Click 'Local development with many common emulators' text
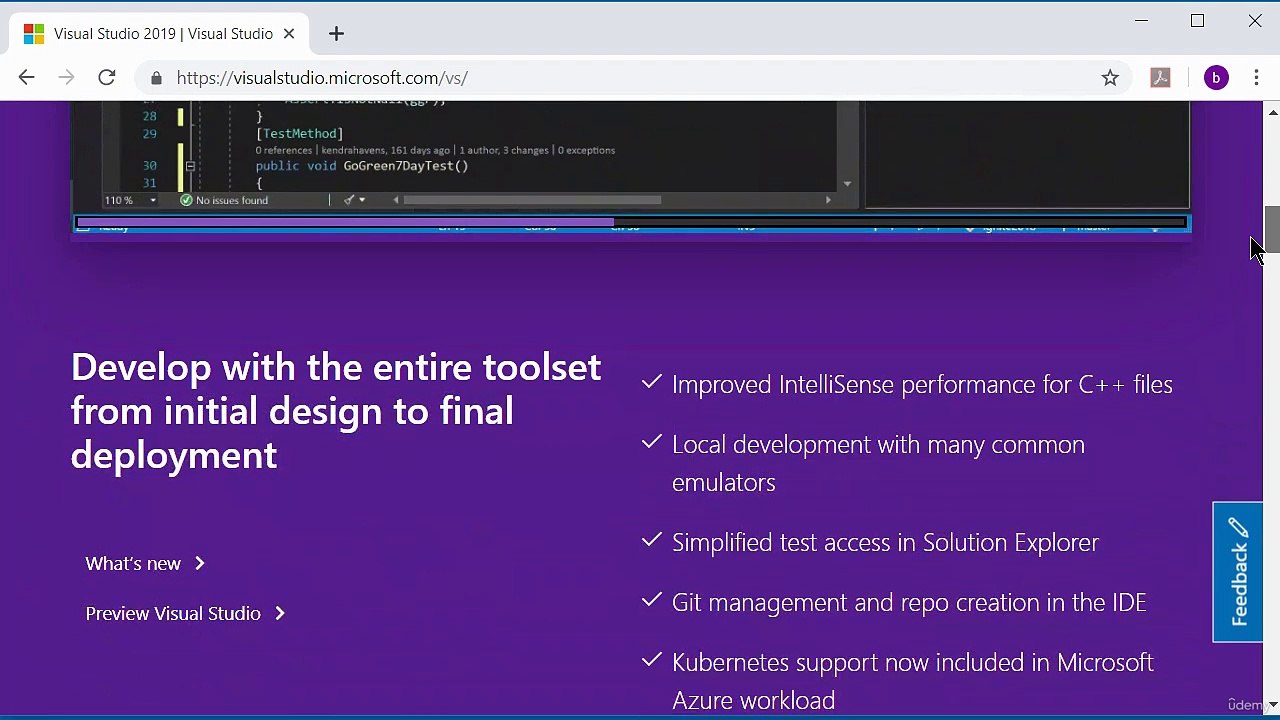The image size is (1280, 720). pyautogui.click(x=878, y=463)
